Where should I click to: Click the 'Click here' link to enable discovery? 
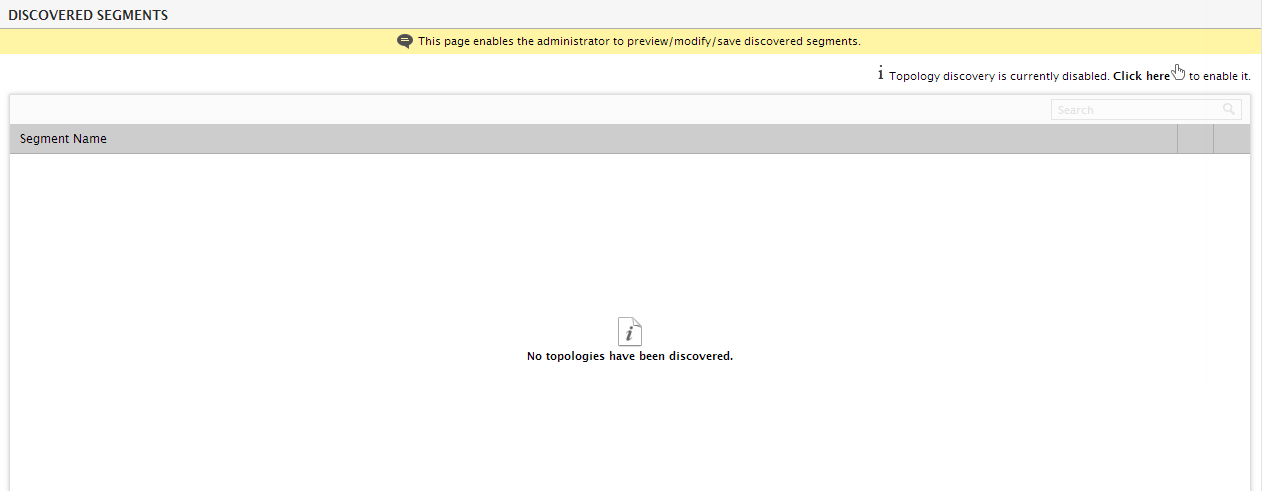1141,76
